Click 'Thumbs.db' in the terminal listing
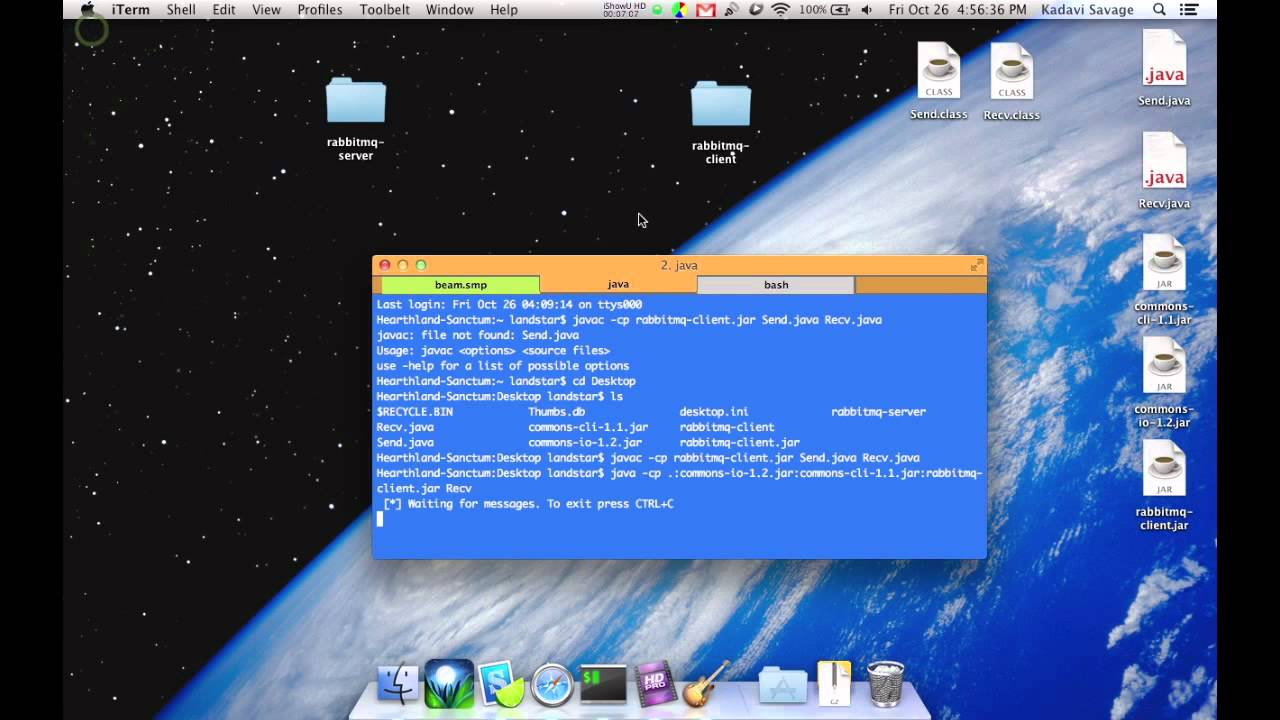Image resolution: width=1280 pixels, height=720 pixels. coord(557,412)
